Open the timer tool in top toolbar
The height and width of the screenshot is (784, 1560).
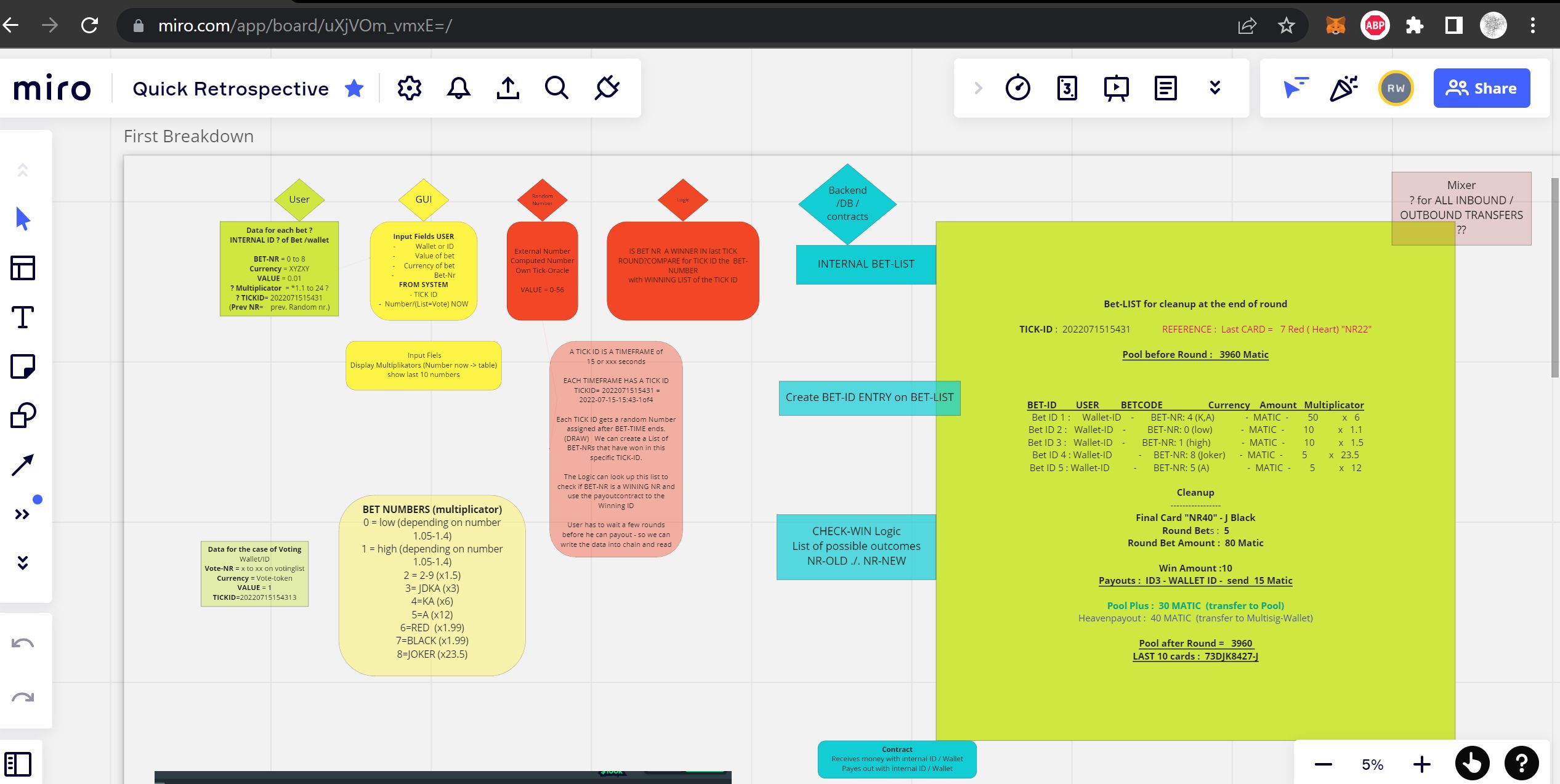point(1018,88)
